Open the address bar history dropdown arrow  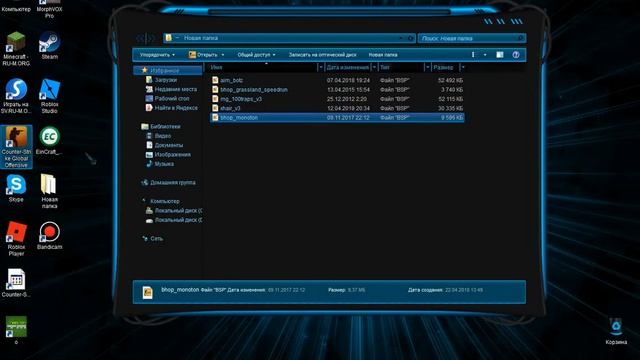coord(401,38)
